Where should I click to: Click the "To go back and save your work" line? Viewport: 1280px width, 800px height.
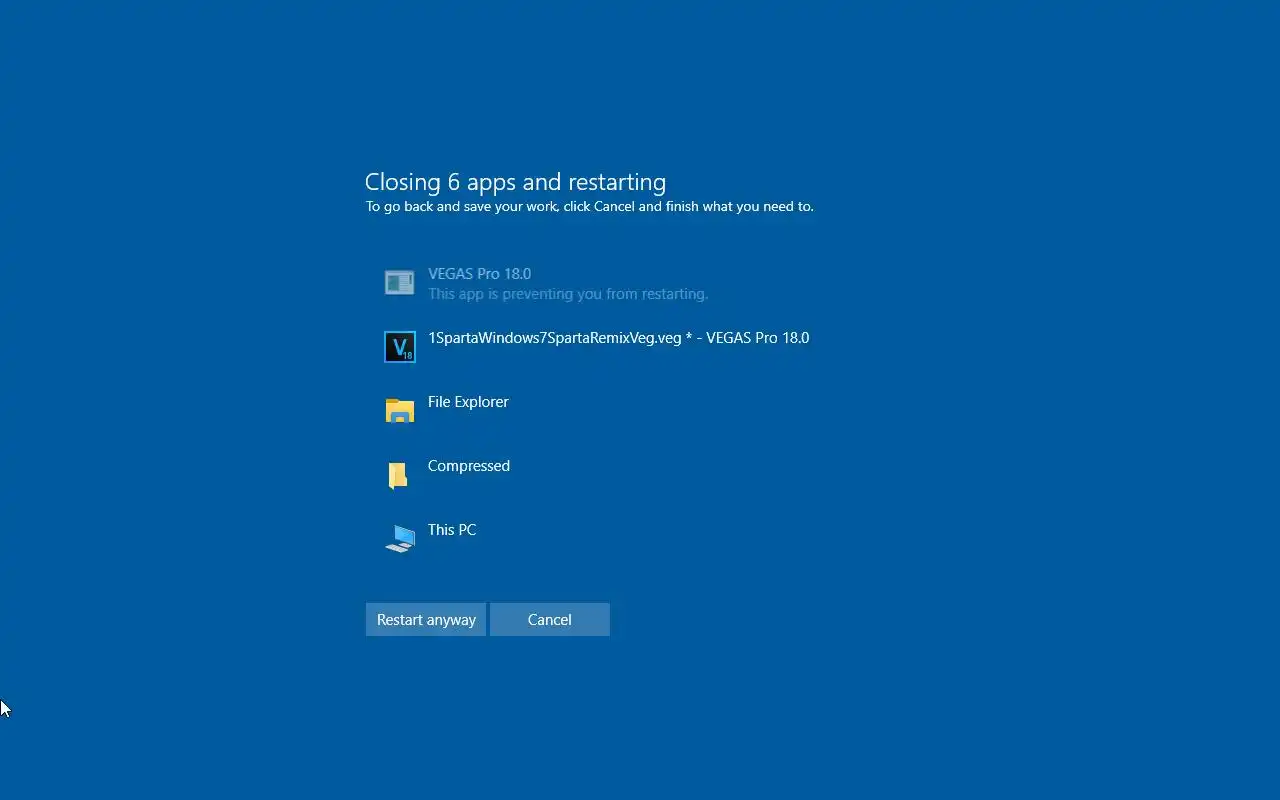pos(589,207)
